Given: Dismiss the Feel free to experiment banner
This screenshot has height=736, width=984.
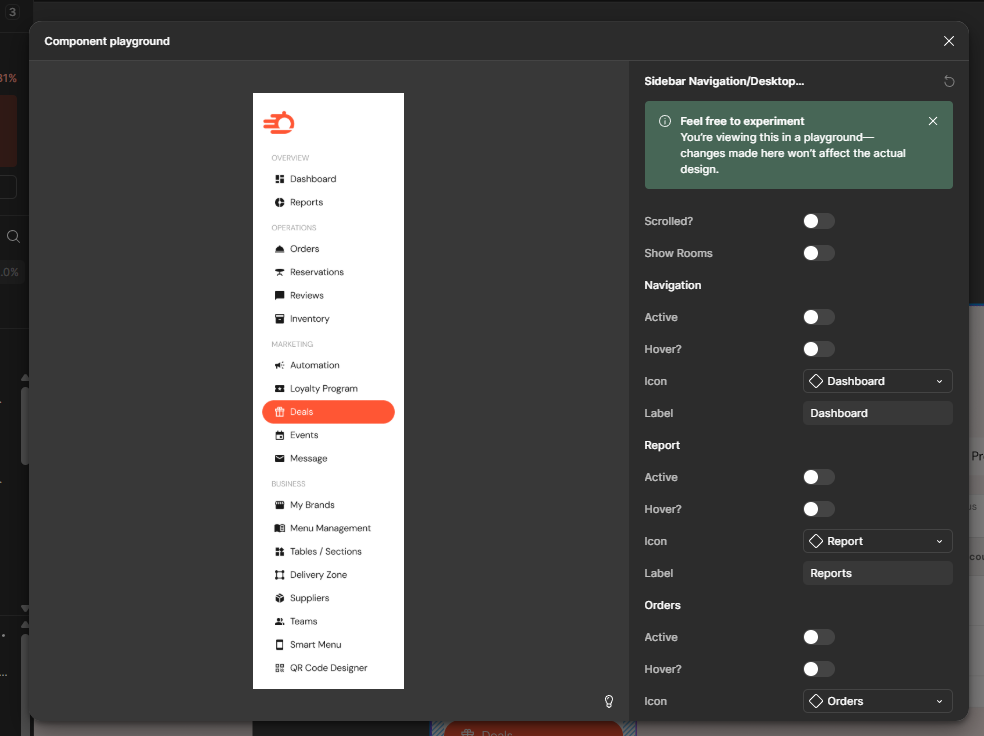Looking at the screenshot, I should click(933, 121).
